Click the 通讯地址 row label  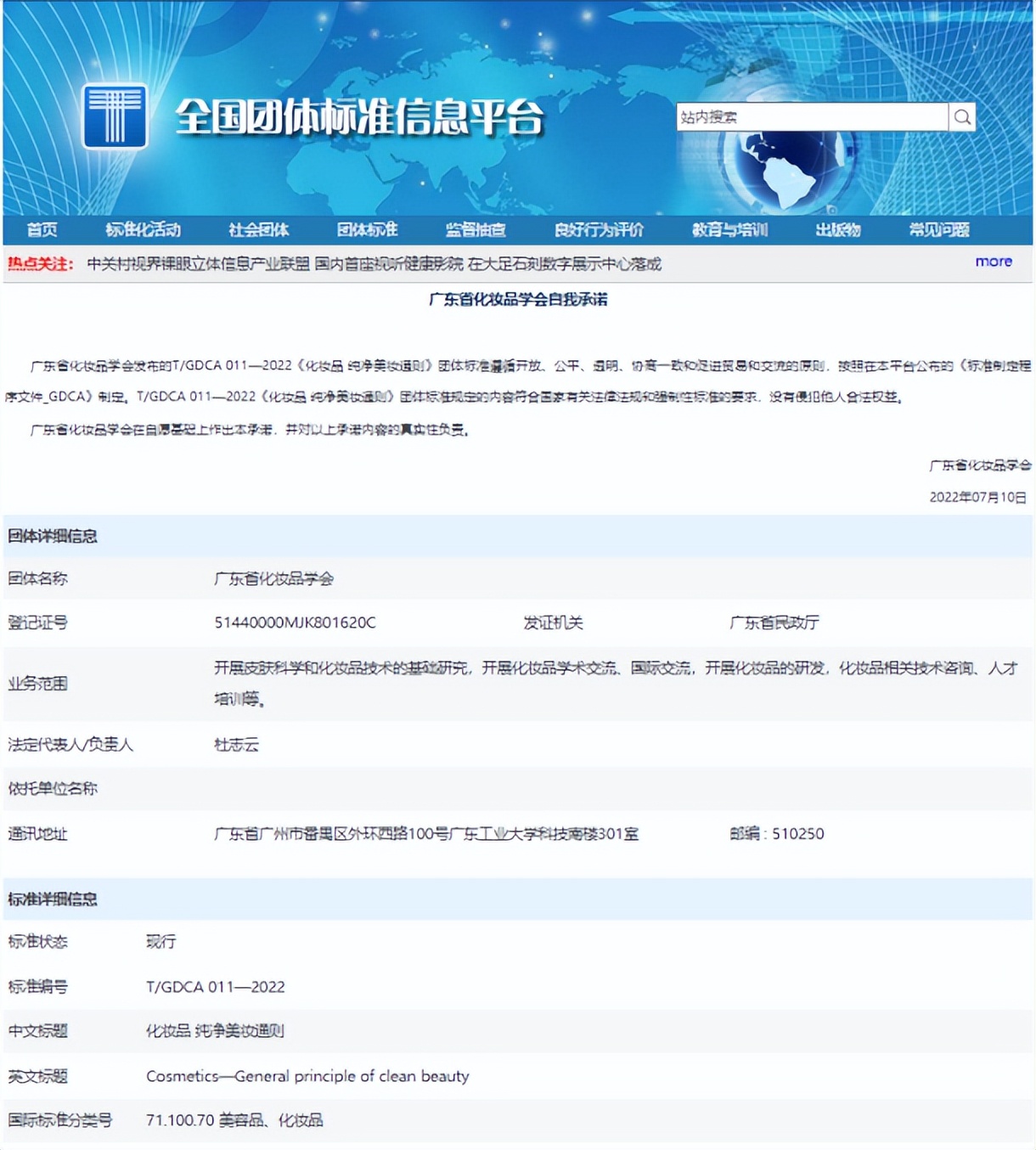coord(37,834)
